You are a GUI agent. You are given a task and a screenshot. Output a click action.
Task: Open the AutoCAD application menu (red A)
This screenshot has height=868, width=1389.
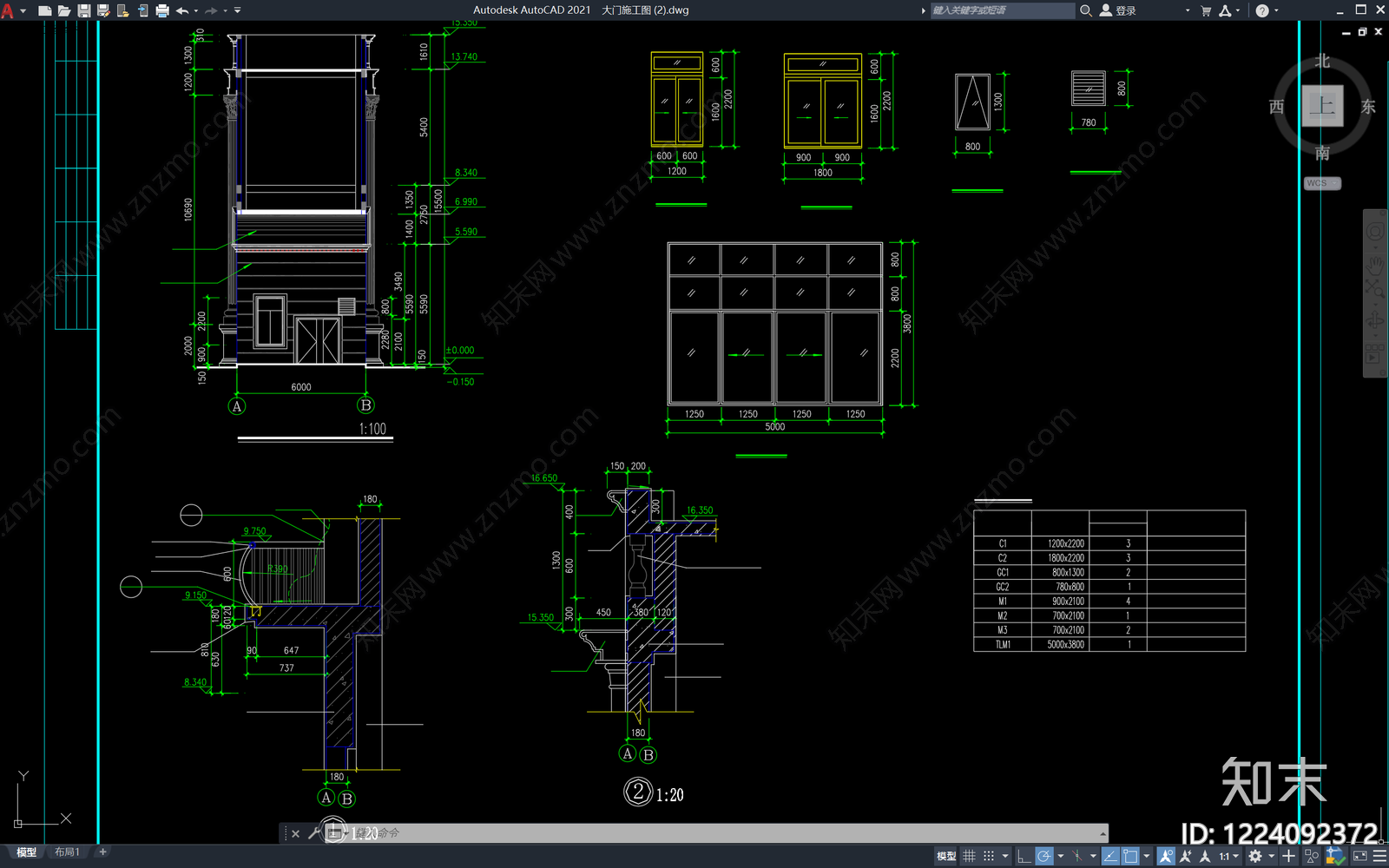(8, 10)
